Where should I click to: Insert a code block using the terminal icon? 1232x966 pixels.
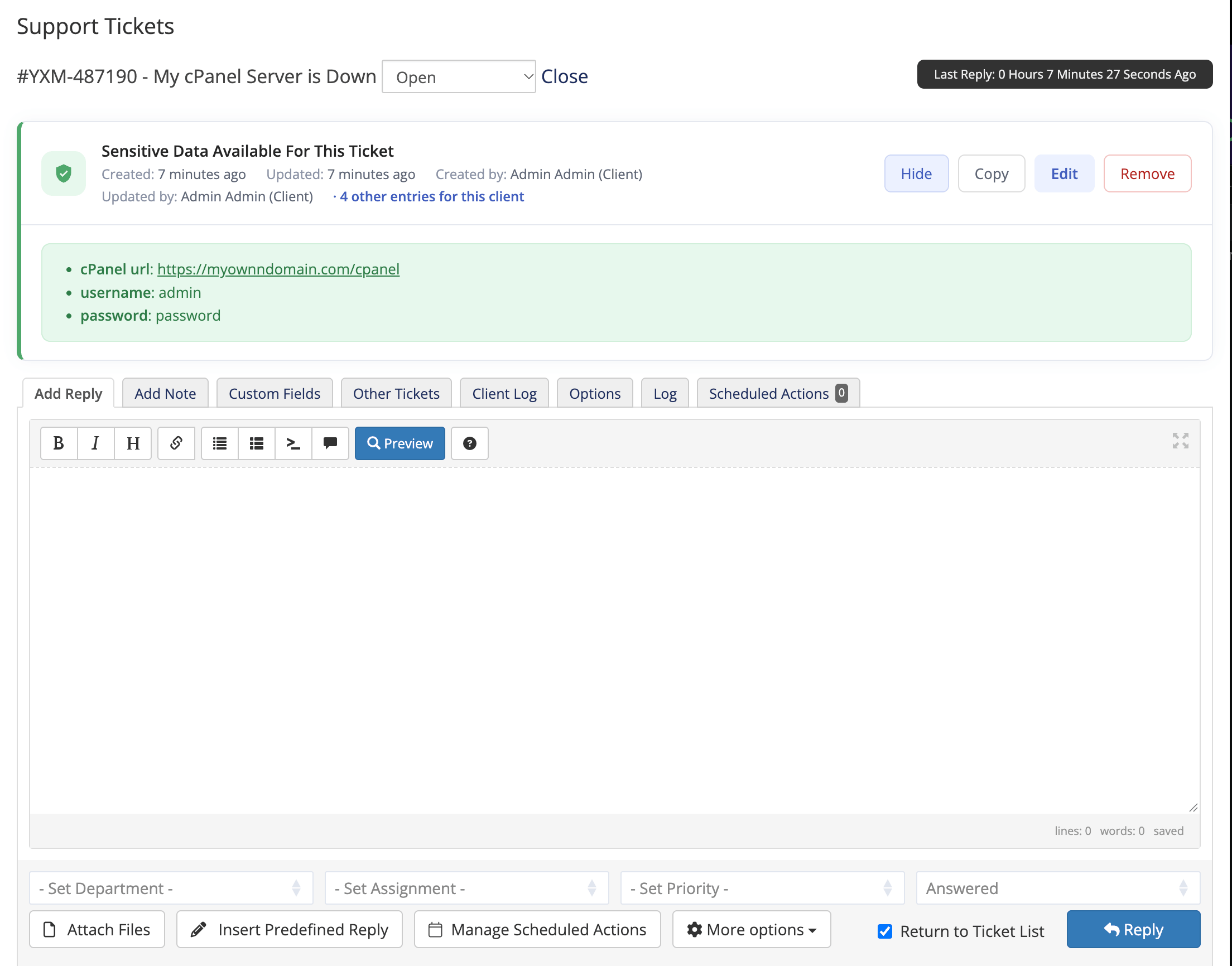coord(293,443)
